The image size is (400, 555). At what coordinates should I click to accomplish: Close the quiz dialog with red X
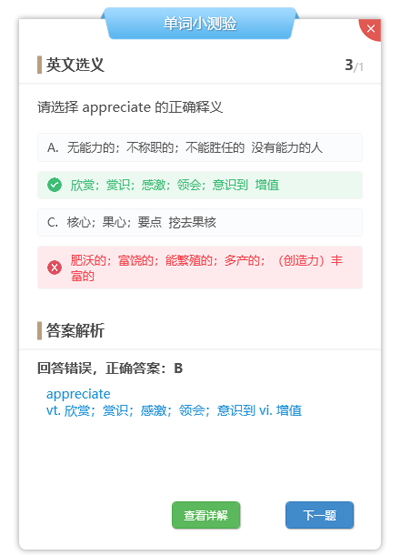coord(371,28)
